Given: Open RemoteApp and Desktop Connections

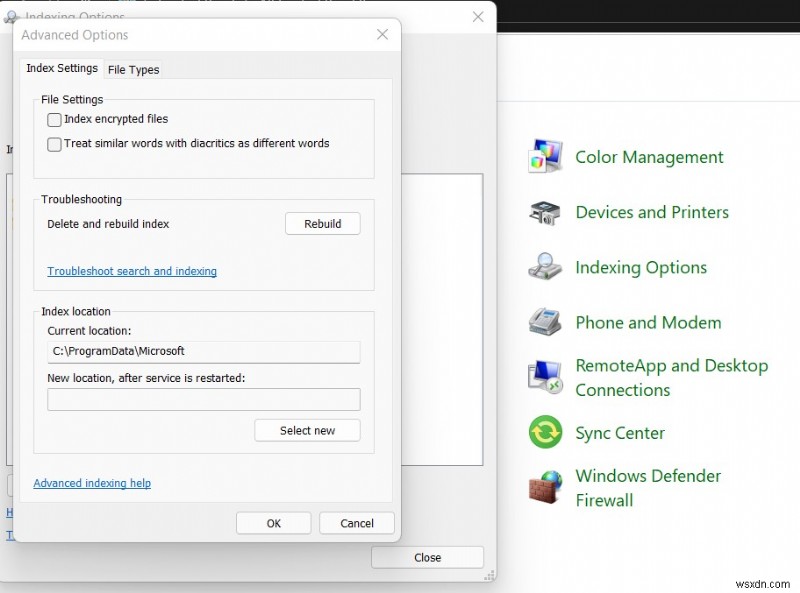Looking at the screenshot, I should pos(672,377).
